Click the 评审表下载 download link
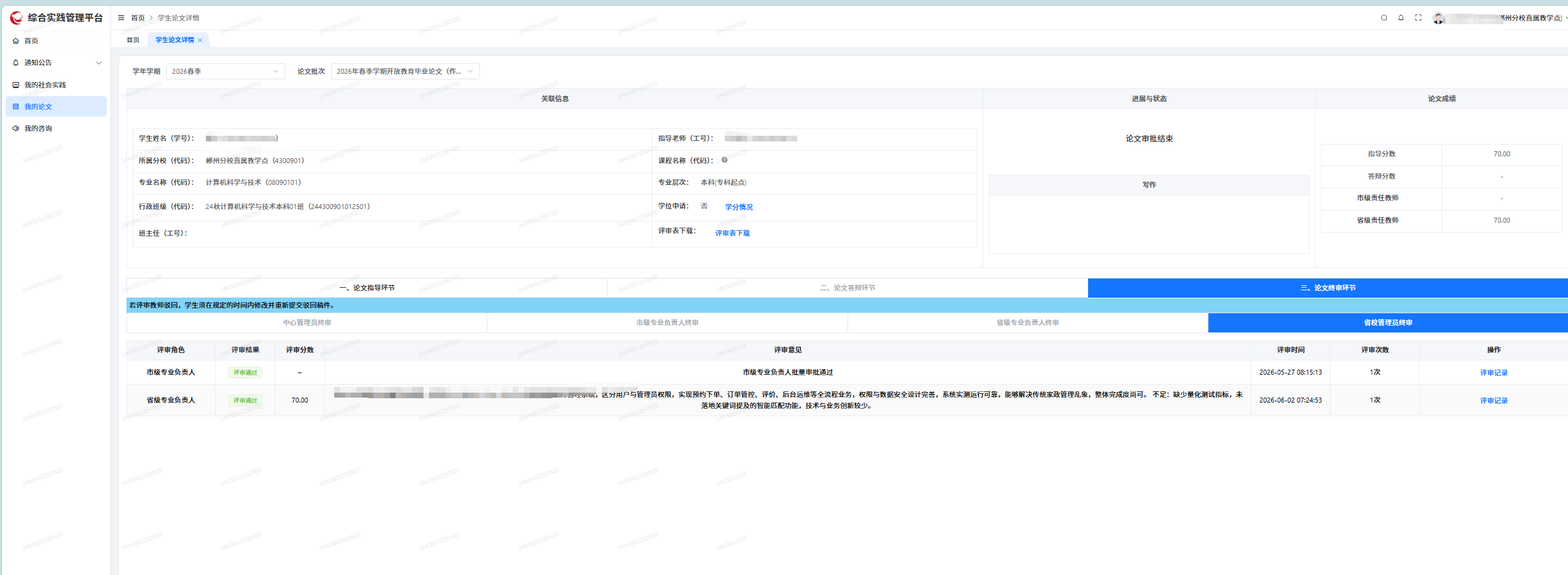 click(x=732, y=233)
